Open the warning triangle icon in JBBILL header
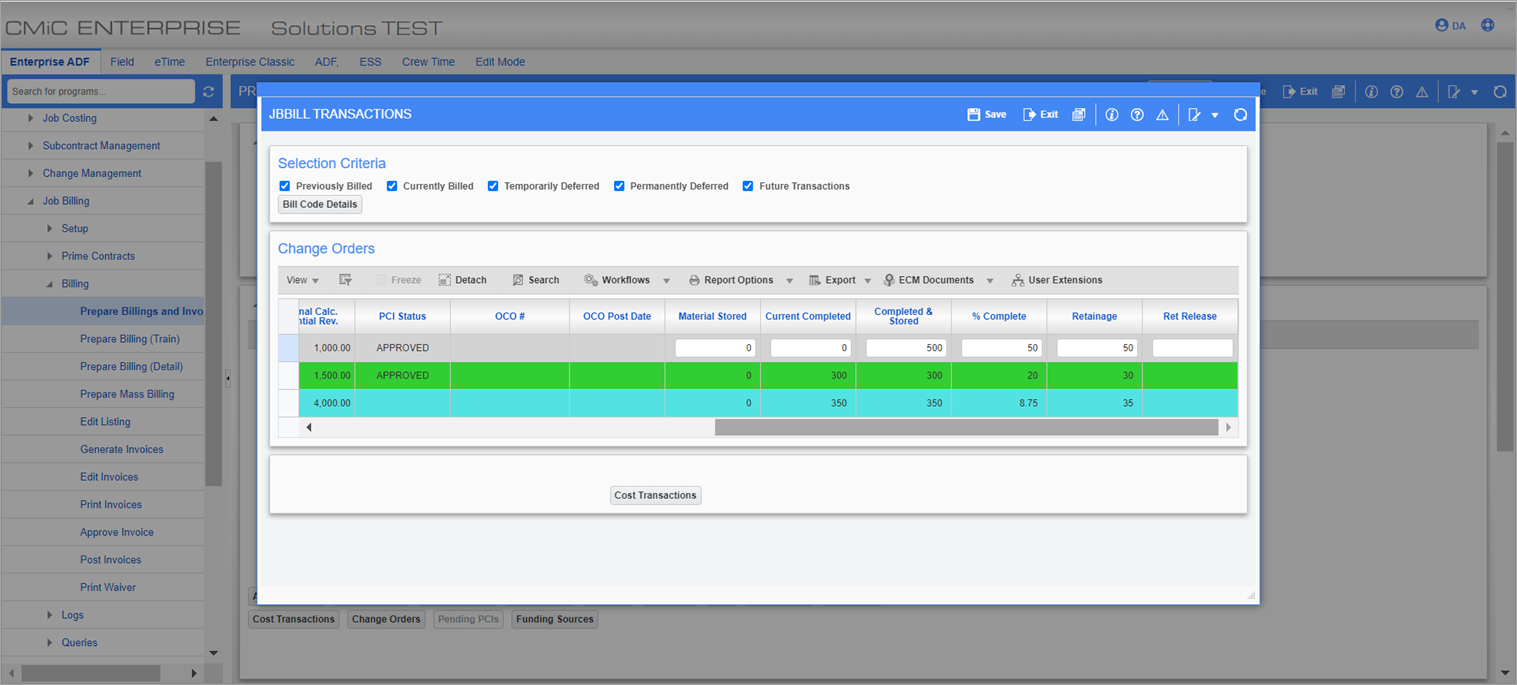Image resolution: width=1517 pixels, height=685 pixels. coord(1162,114)
